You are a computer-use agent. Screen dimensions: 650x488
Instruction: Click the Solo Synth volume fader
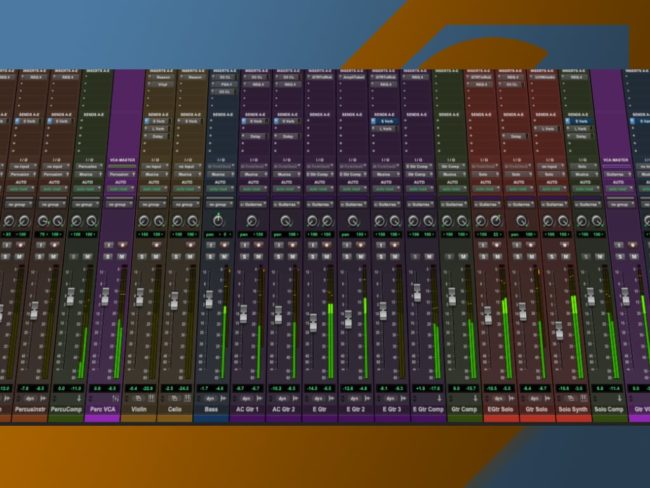[559, 330]
